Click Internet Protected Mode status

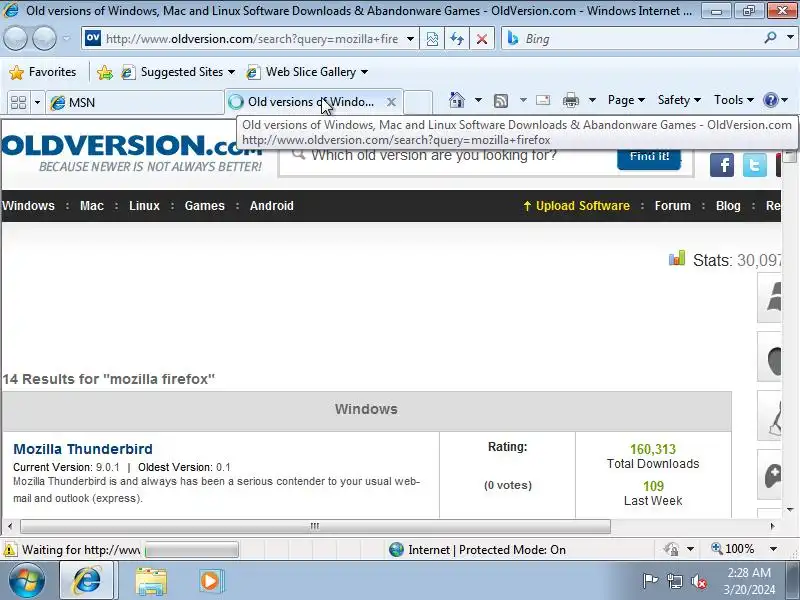[x=477, y=549]
